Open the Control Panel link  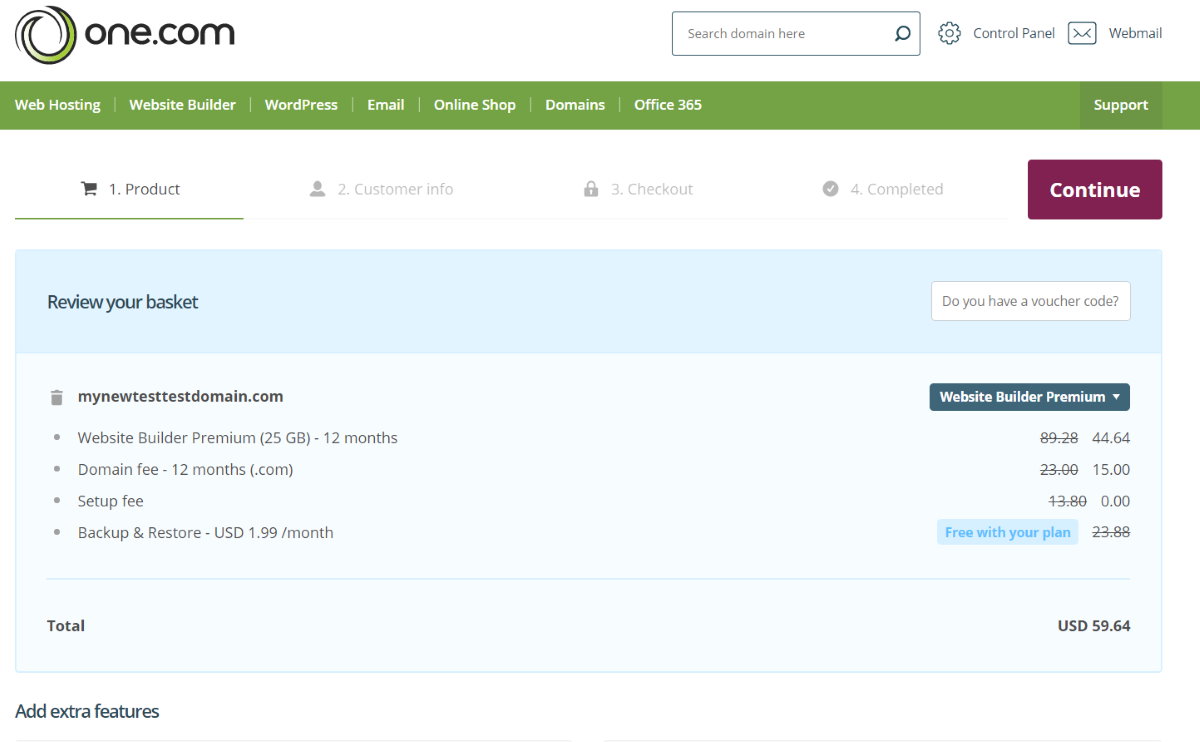point(1014,33)
